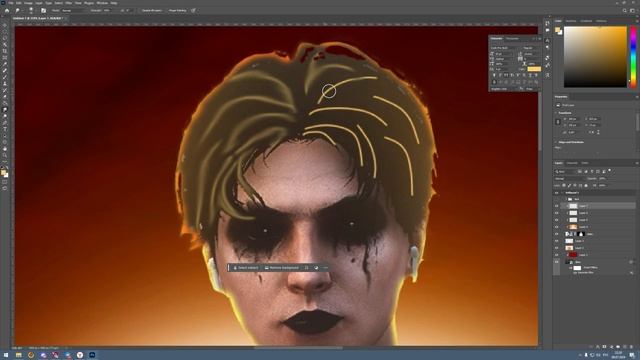Image resolution: width=640 pixels, height=360 pixels.
Task: Open the layer blend mode dropdown
Action: click(x=569, y=178)
